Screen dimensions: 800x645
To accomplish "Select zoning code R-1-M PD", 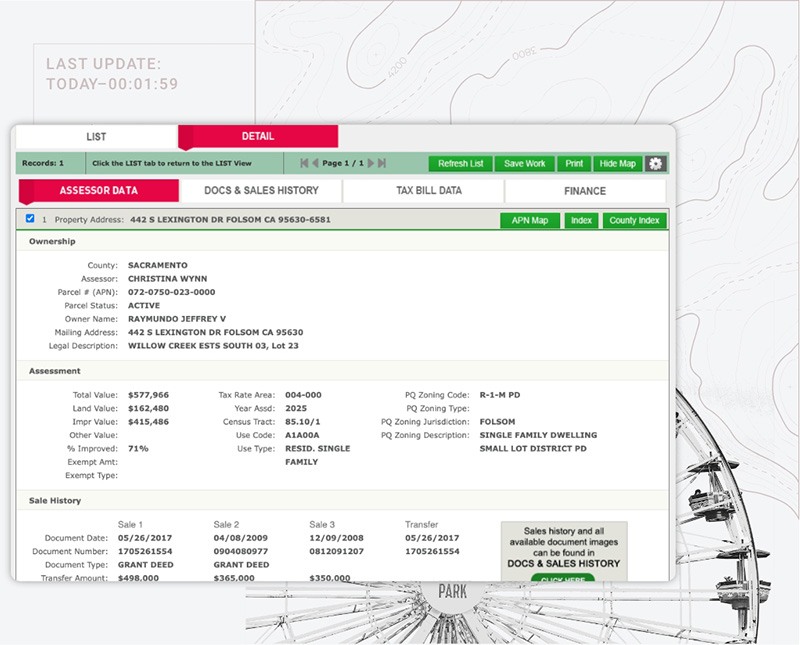I will tap(500, 395).
